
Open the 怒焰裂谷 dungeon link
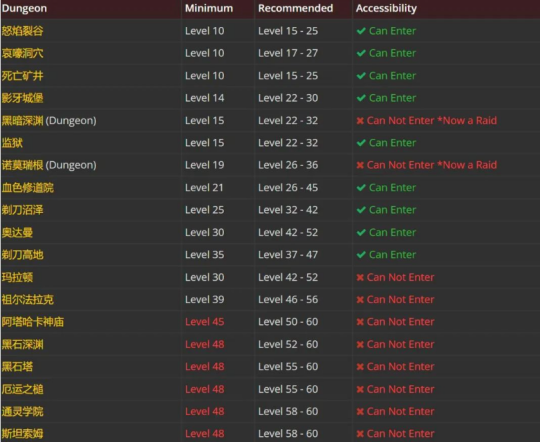[22, 31]
